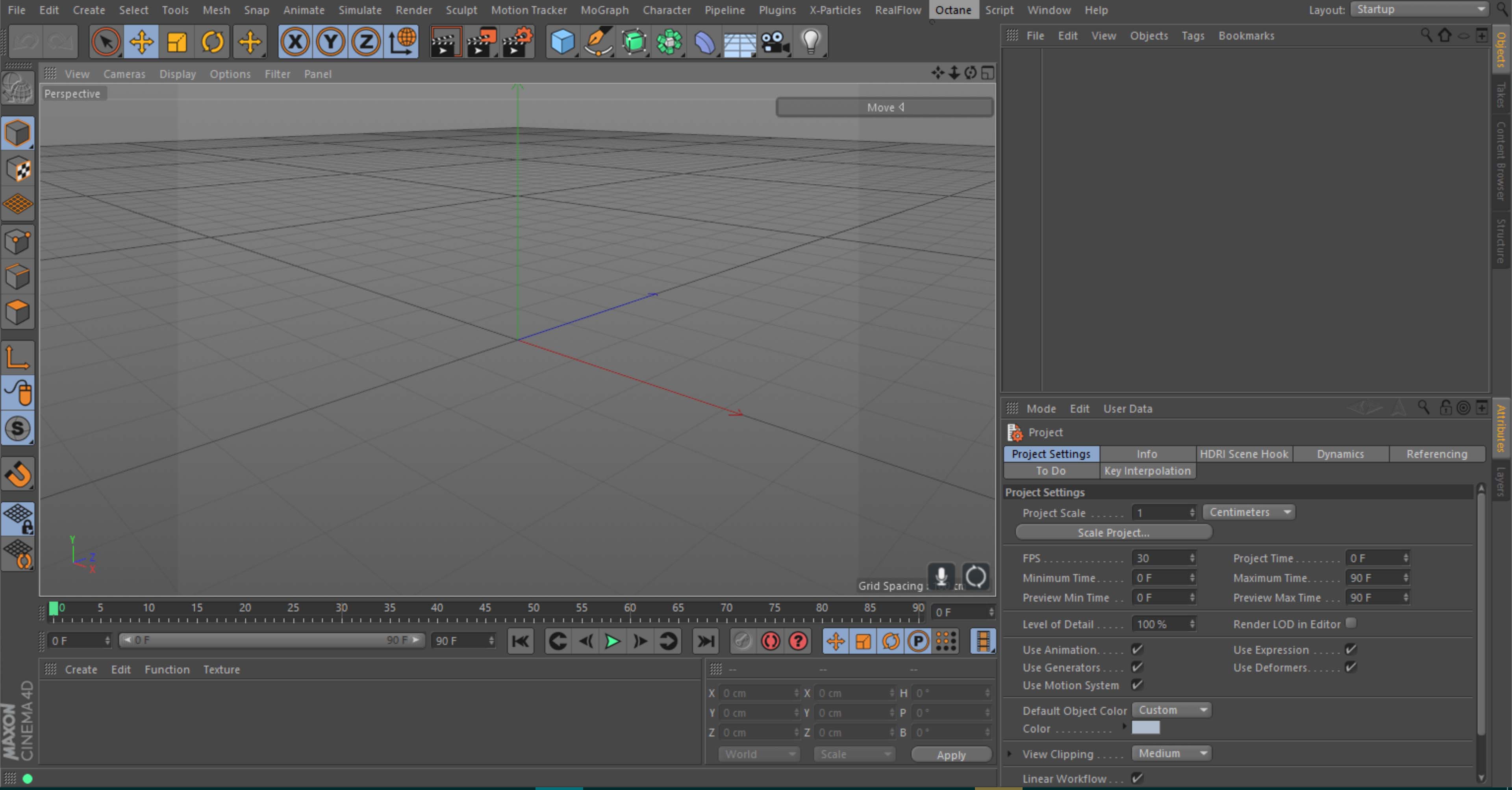Click the Light bulb object icon
The height and width of the screenshot is (790, 1512).
point(811,42)
